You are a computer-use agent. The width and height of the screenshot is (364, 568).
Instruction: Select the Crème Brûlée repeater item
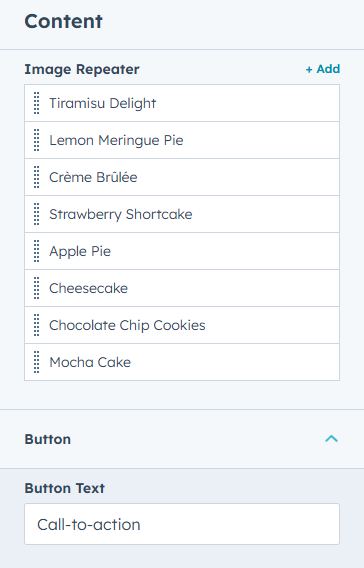[182, 177]
